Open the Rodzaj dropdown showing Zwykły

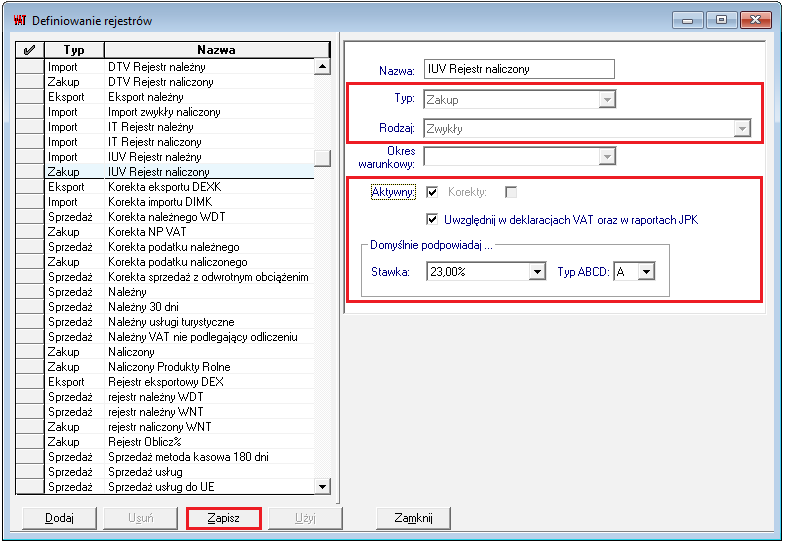point(742,128)
